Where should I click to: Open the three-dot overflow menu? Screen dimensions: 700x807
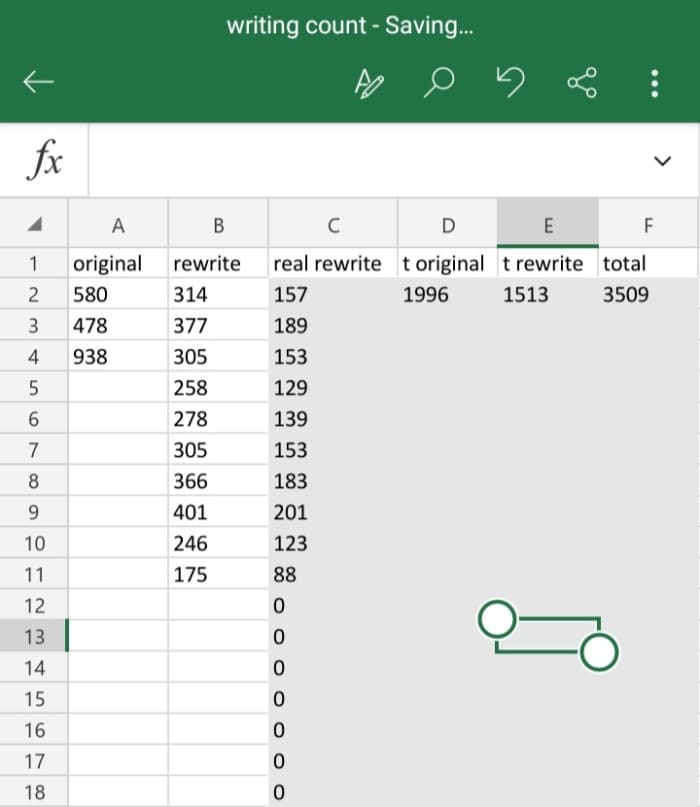coord(654,83)
